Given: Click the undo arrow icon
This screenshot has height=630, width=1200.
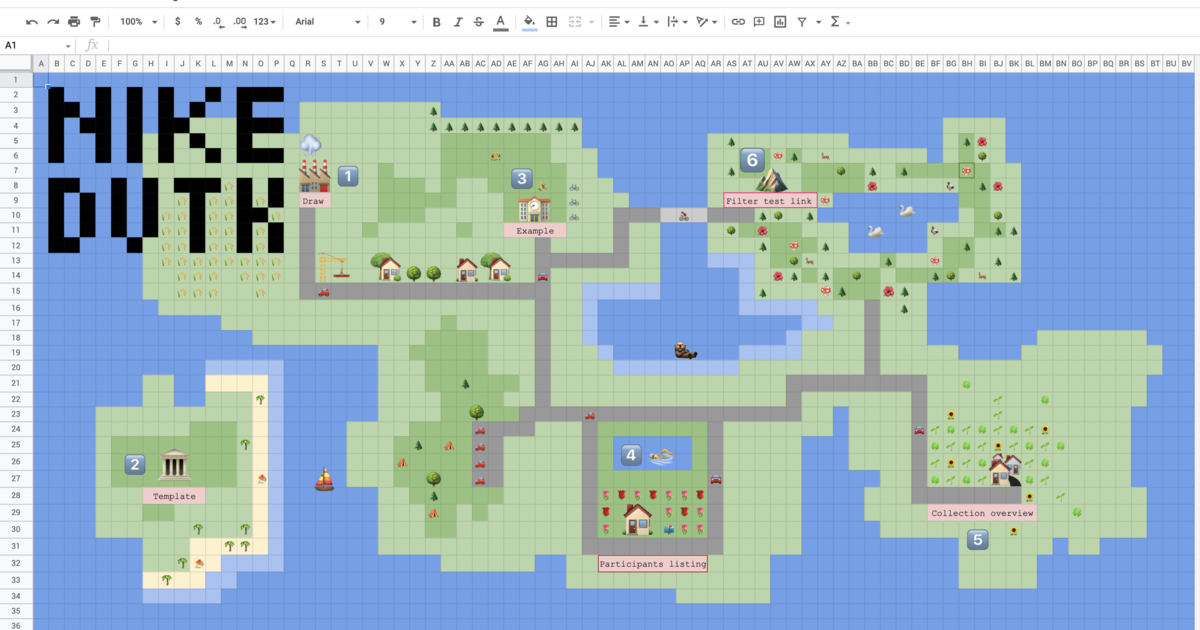Looking at the screenshot, I should click(32, 21).
